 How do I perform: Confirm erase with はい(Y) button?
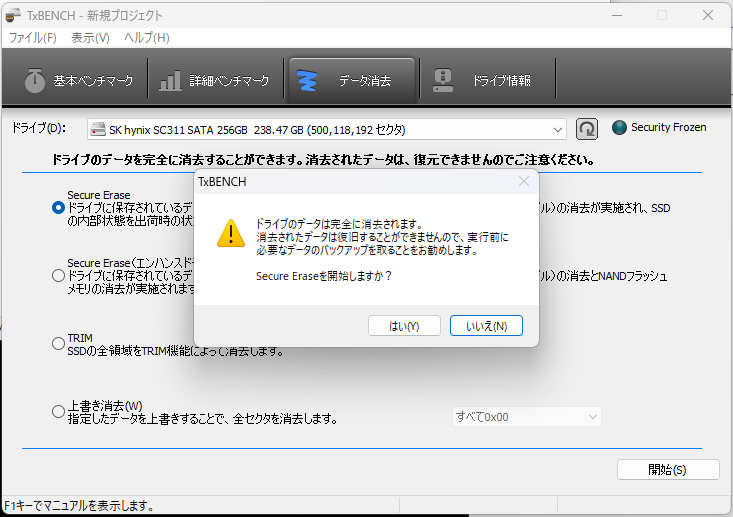coord(405,326)
